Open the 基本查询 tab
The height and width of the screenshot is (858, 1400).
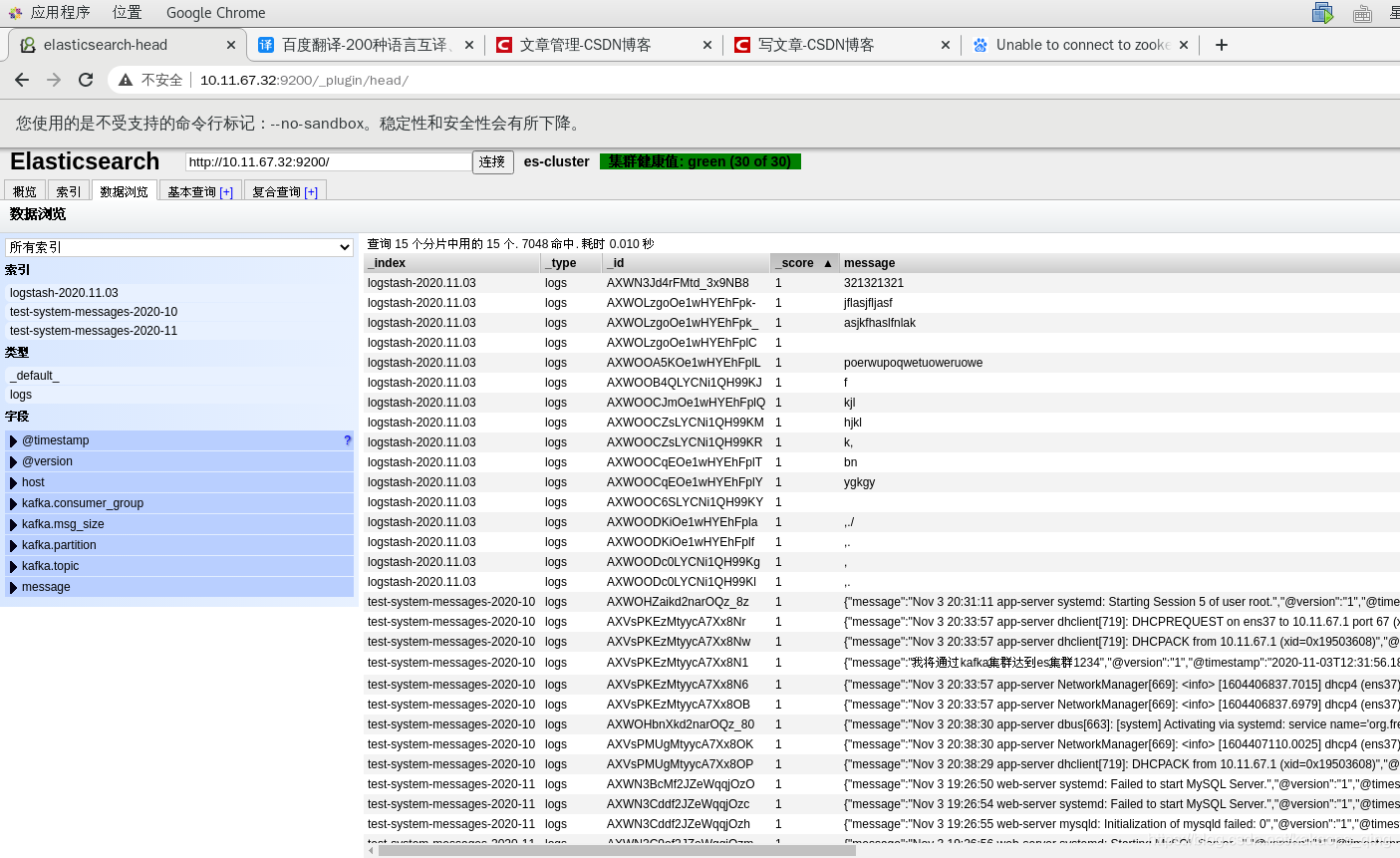tap(199, 191)
